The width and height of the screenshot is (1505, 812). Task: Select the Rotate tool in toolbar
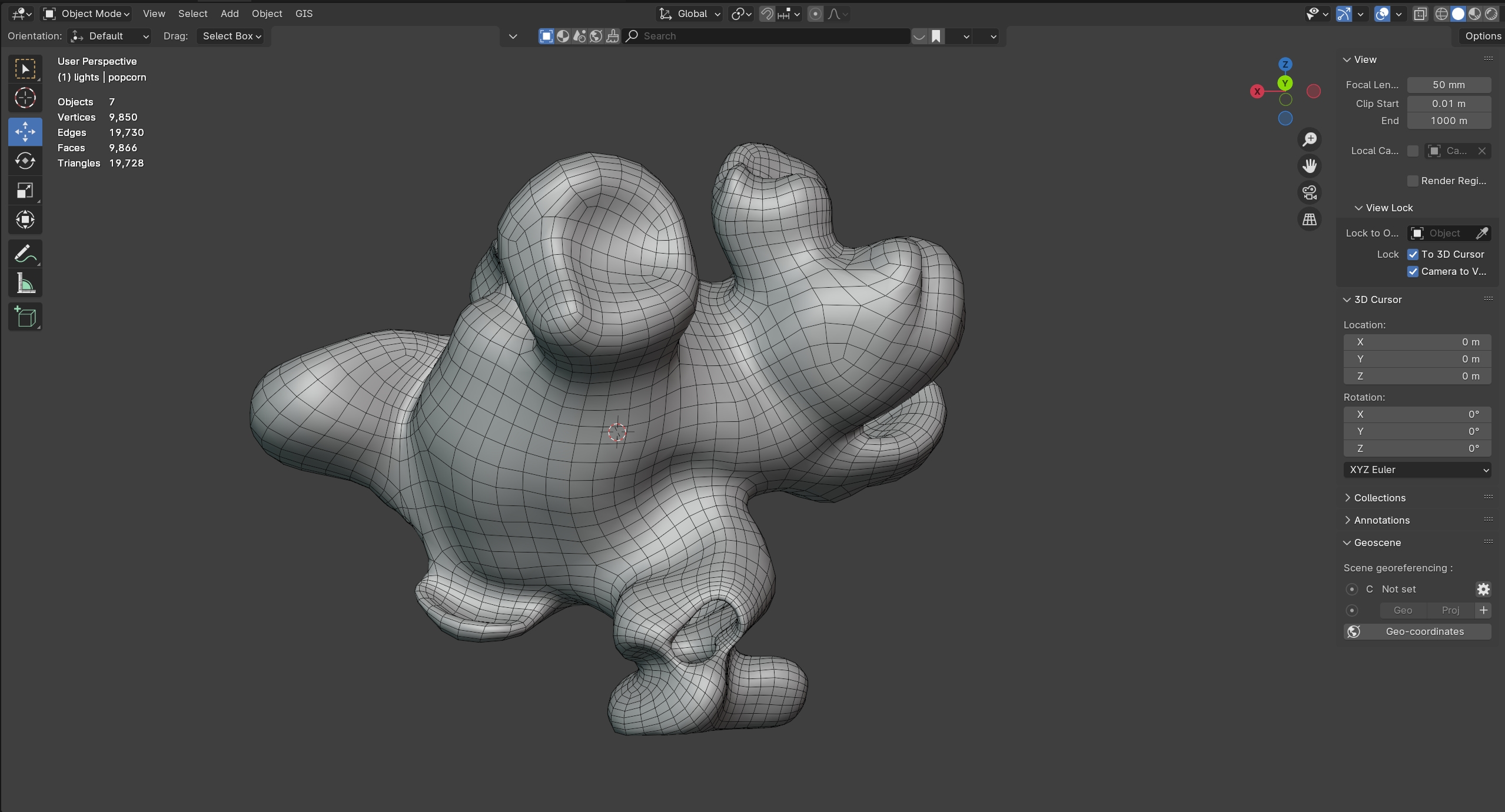tap(25, 161)
